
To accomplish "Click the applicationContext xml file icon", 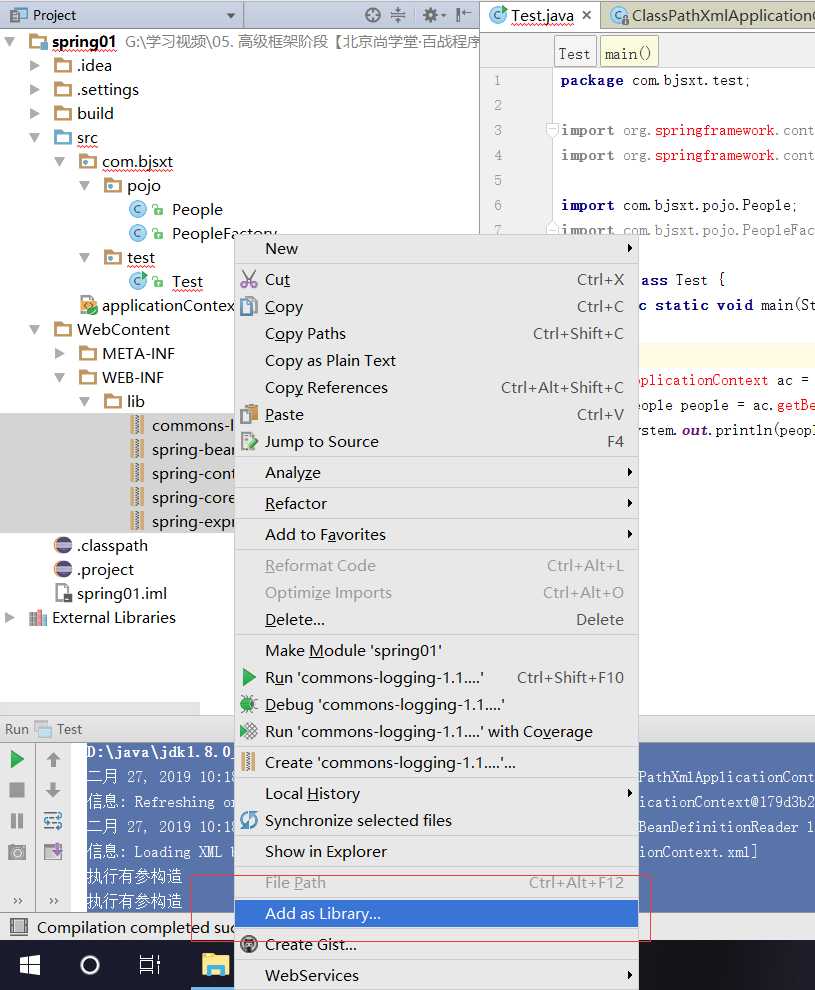I will click(x=88, y=305).
